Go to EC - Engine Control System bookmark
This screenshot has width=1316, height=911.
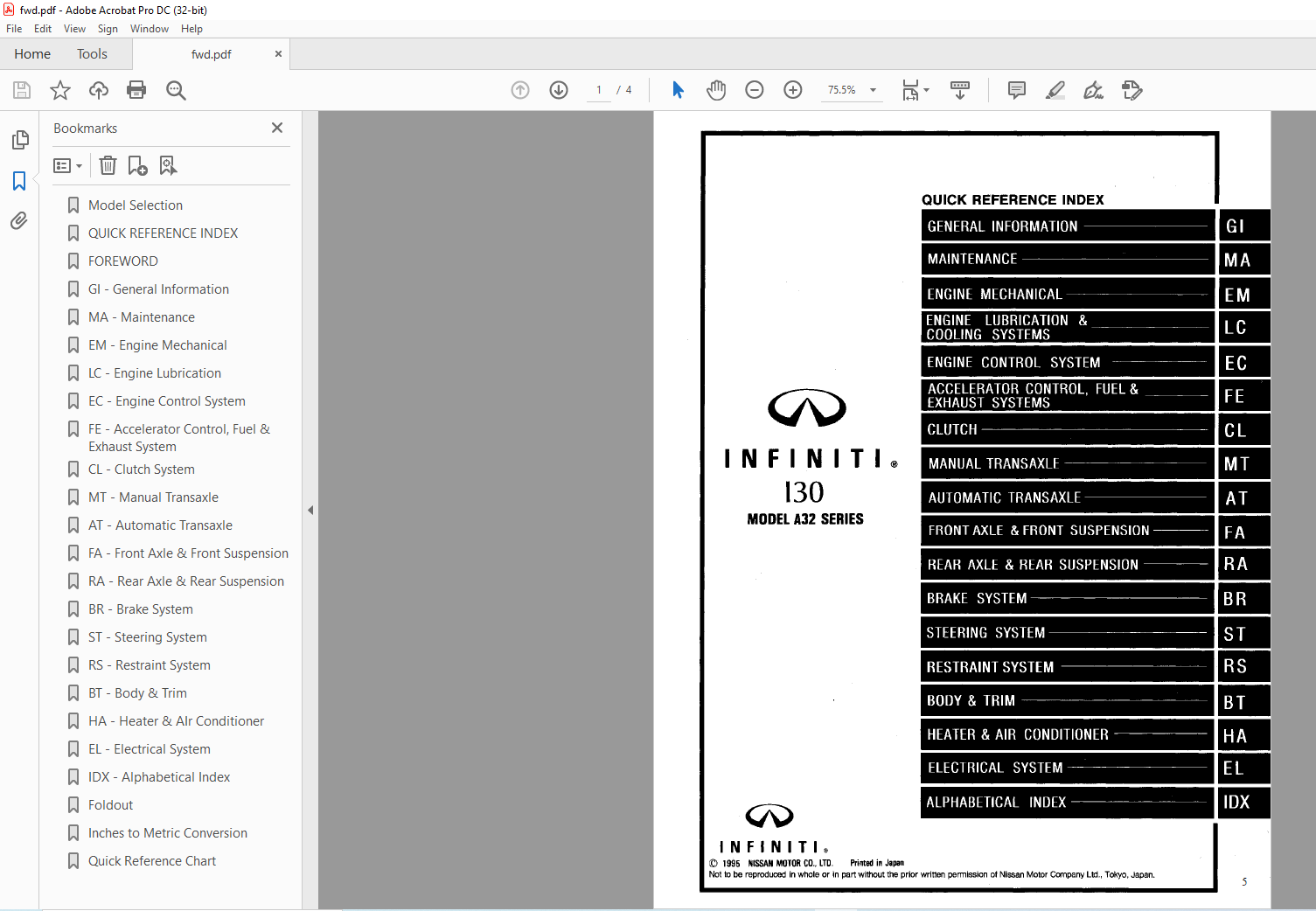167,401
